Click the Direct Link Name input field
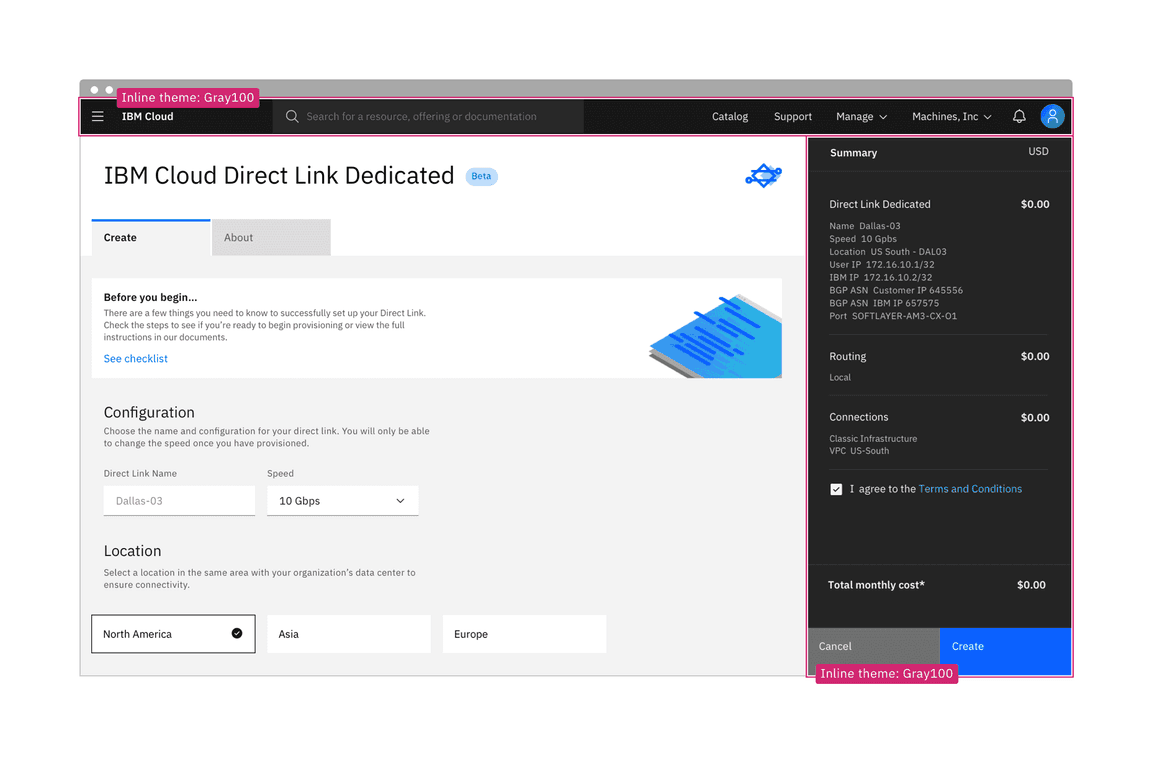This screenshot has height=767, width=1152. click(x=178, y=500)
